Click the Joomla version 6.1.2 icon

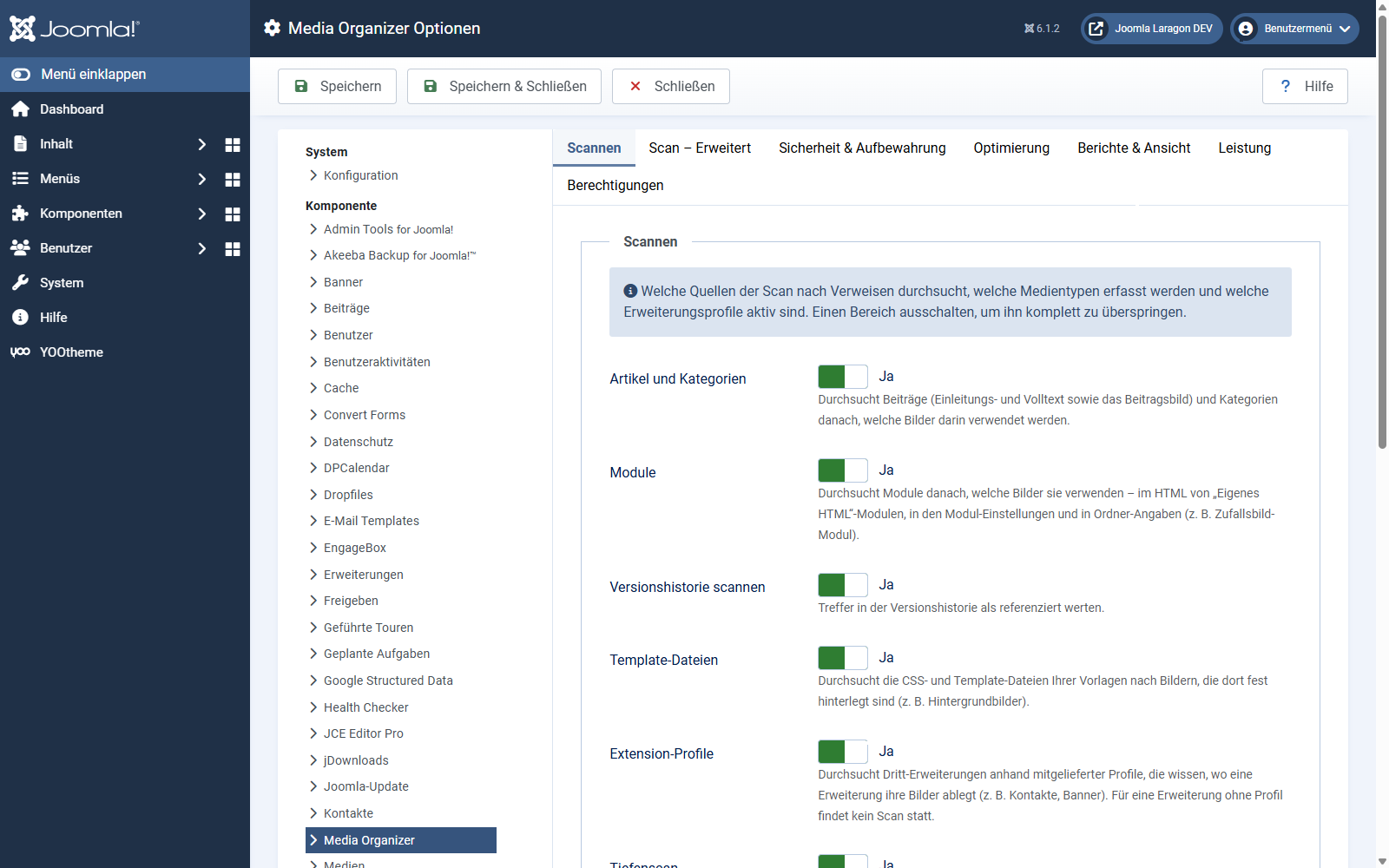1030,29
